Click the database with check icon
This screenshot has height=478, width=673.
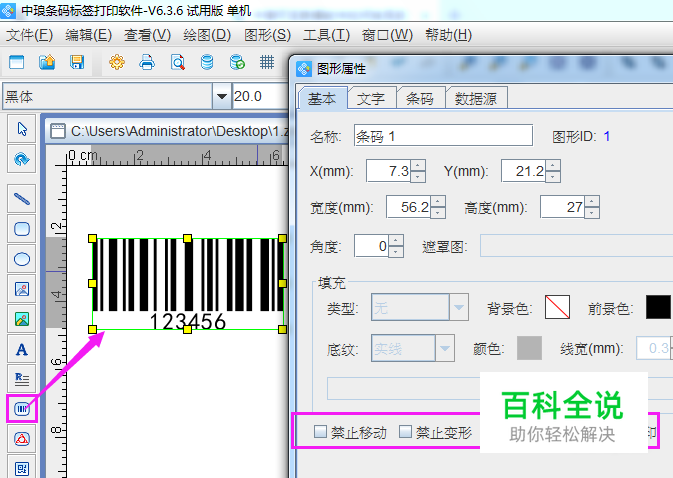pos(237,63)
